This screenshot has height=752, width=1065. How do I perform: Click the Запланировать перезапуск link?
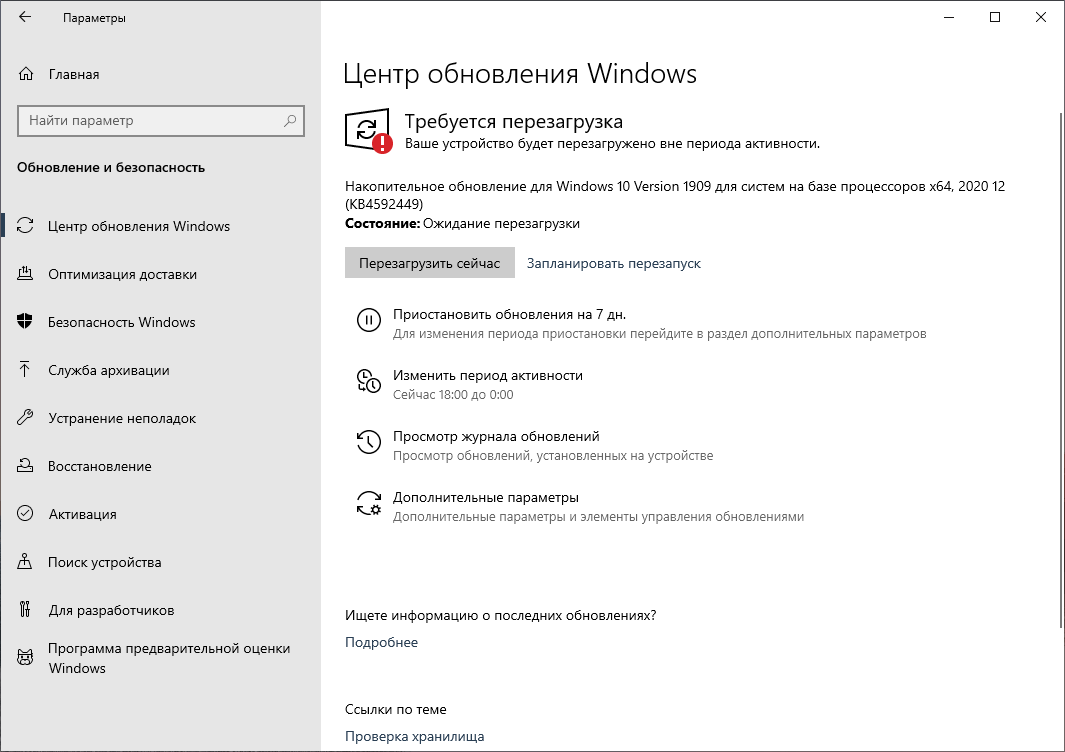(x=614, y=262)
